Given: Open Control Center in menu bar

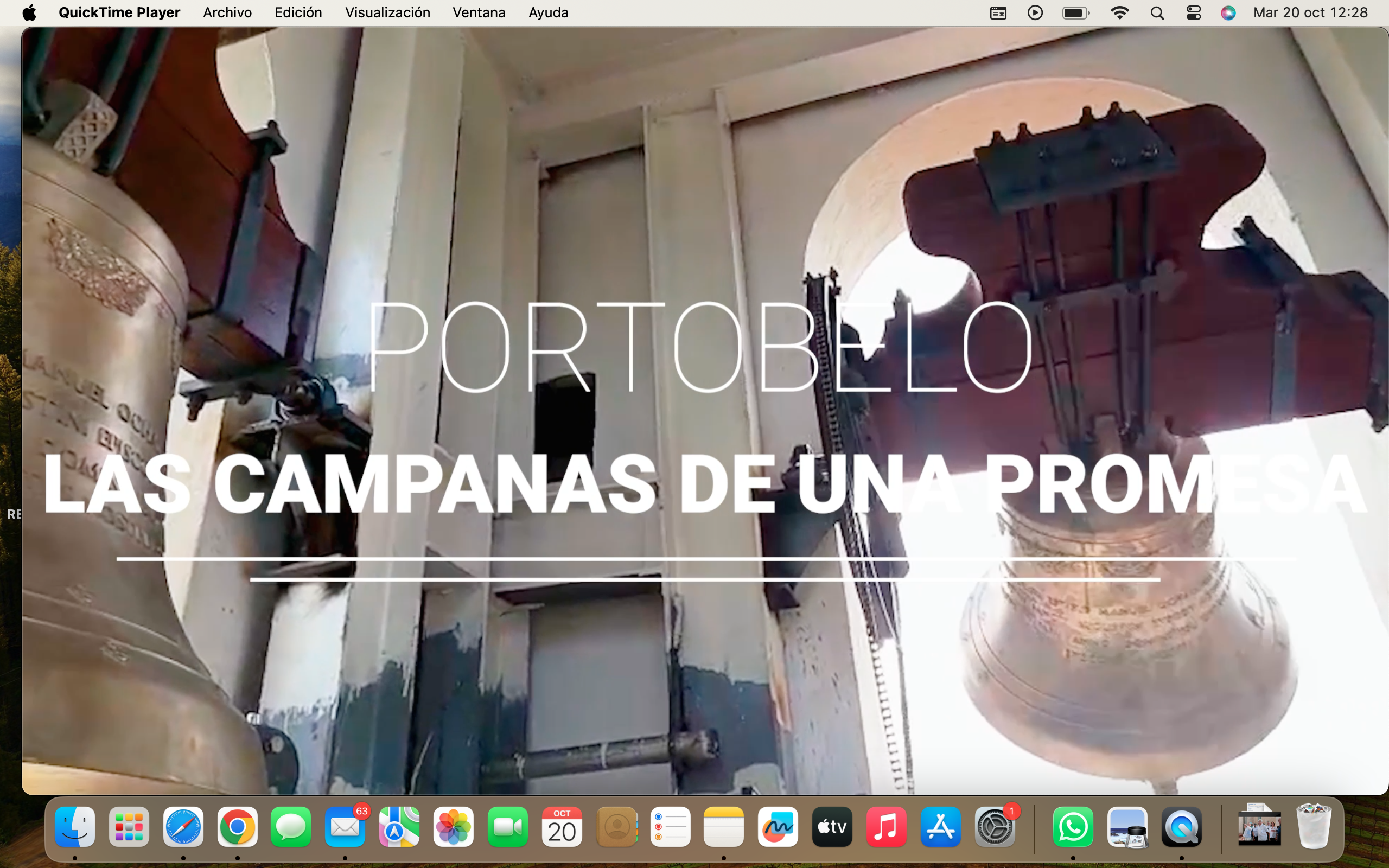Looking at the screenshot, I should click(1193, 12).
